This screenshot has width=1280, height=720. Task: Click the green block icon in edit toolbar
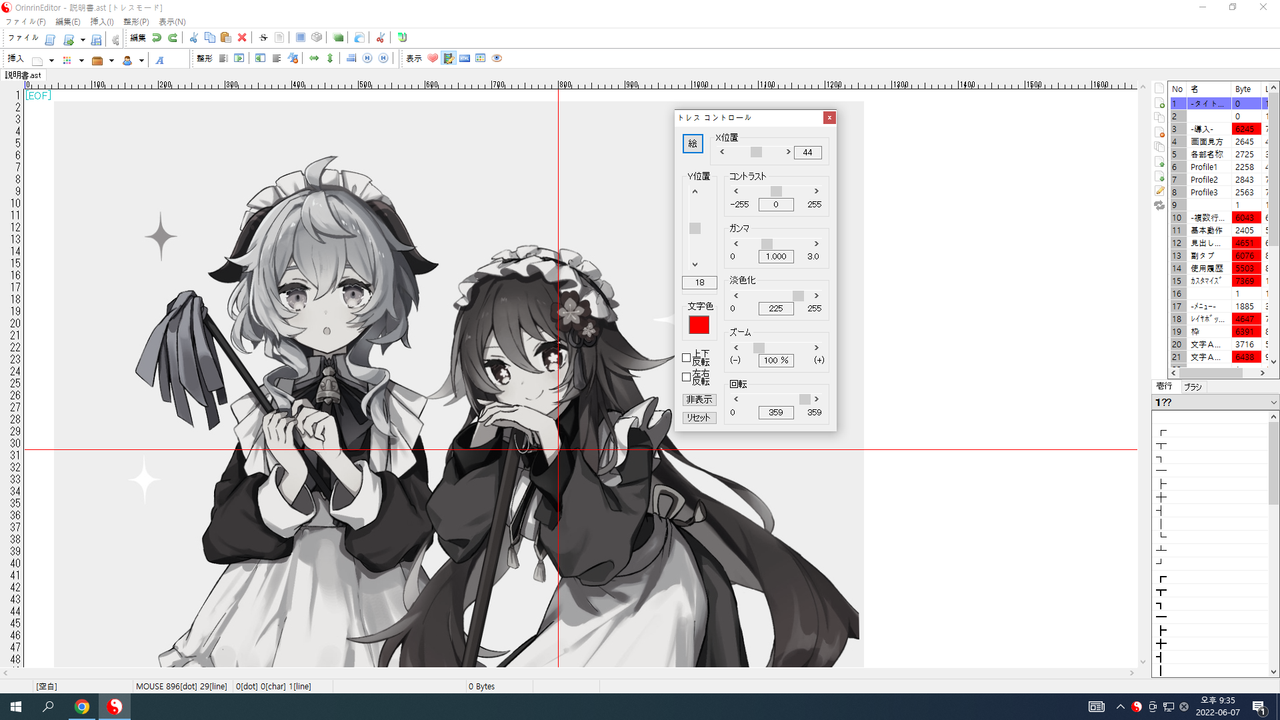point(338,38)
